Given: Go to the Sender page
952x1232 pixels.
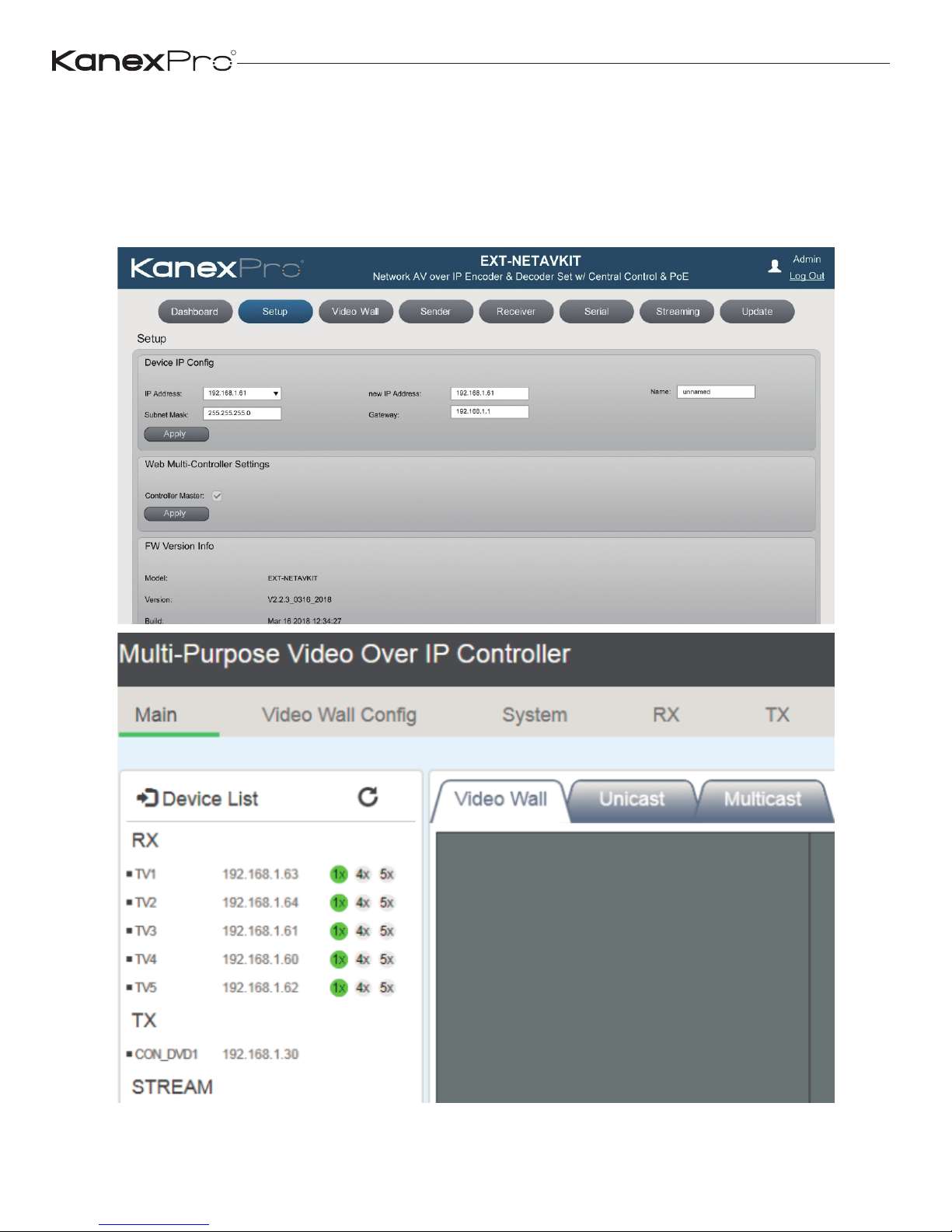Looking at the screenshot, I should (436, 312).
